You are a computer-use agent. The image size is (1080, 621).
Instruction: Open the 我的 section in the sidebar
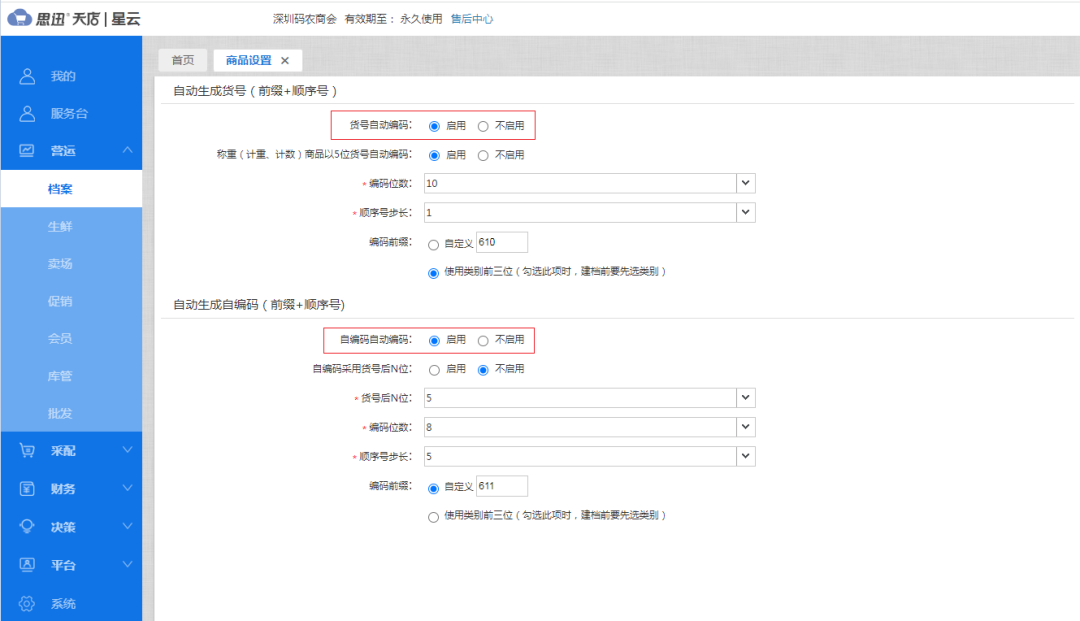pos(60,75)
